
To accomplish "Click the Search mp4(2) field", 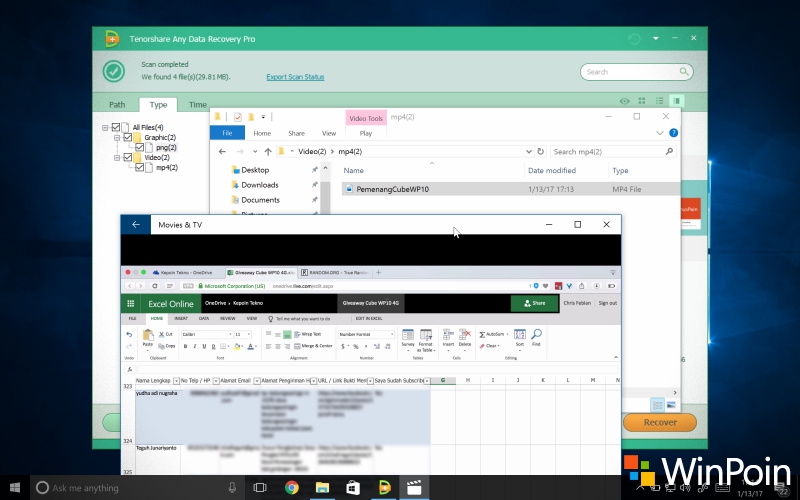I will click(613, 152).
